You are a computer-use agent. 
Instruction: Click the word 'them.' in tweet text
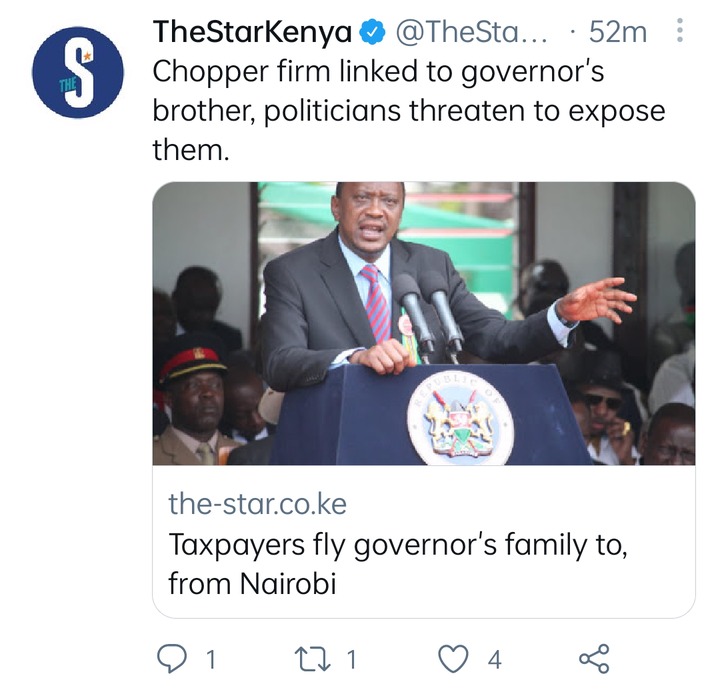[x=191, y=150]
